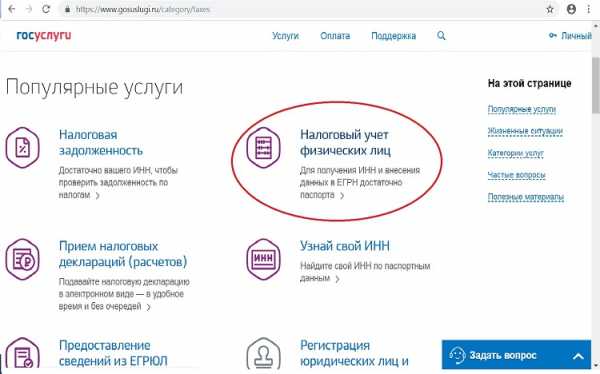Click the chevron after the word паспорта

(342, 196)
